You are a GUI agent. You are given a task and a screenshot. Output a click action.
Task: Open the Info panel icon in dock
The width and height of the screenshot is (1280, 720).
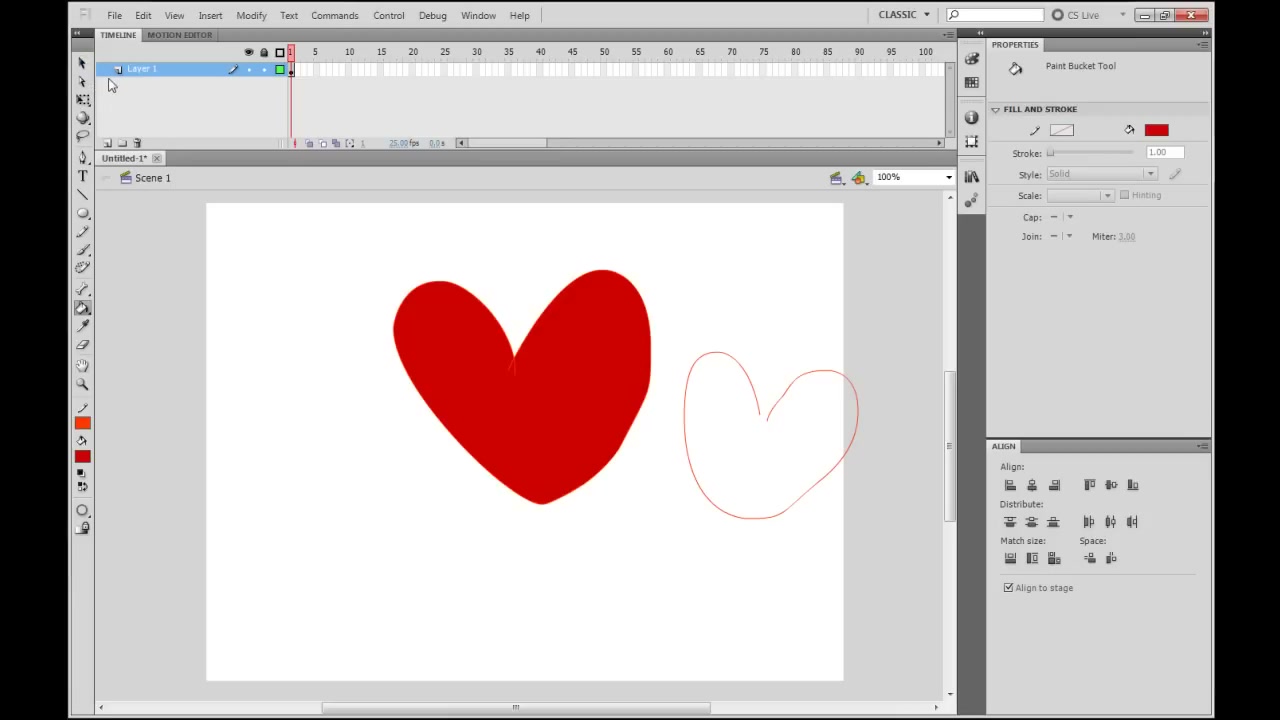971,118
